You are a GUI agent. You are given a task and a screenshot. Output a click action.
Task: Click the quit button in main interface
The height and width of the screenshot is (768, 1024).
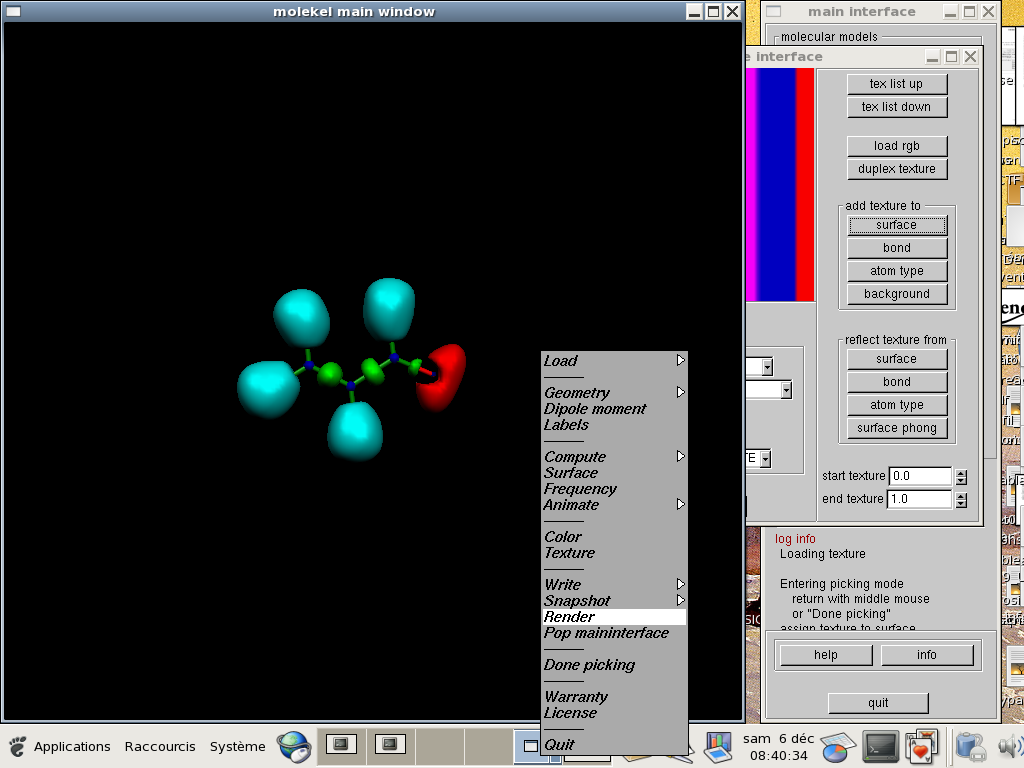point(878,703)
